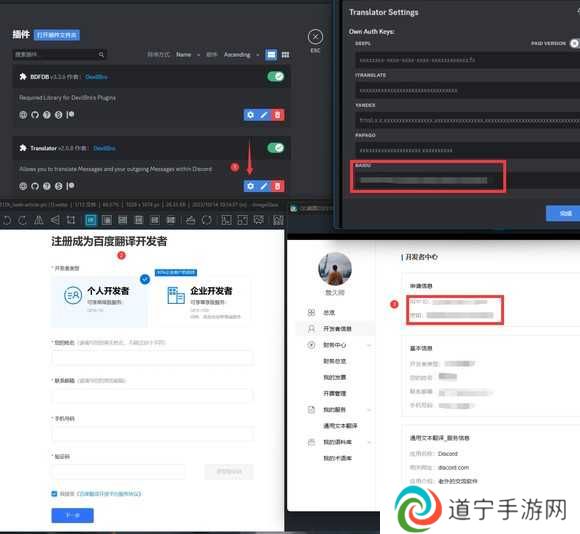Open BDFDB author DevilBro link

pos(96,77)
